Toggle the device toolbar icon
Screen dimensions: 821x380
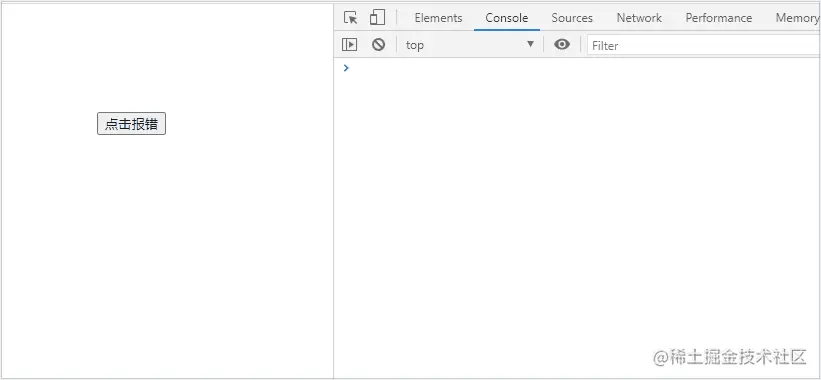(x=377, y=18)
